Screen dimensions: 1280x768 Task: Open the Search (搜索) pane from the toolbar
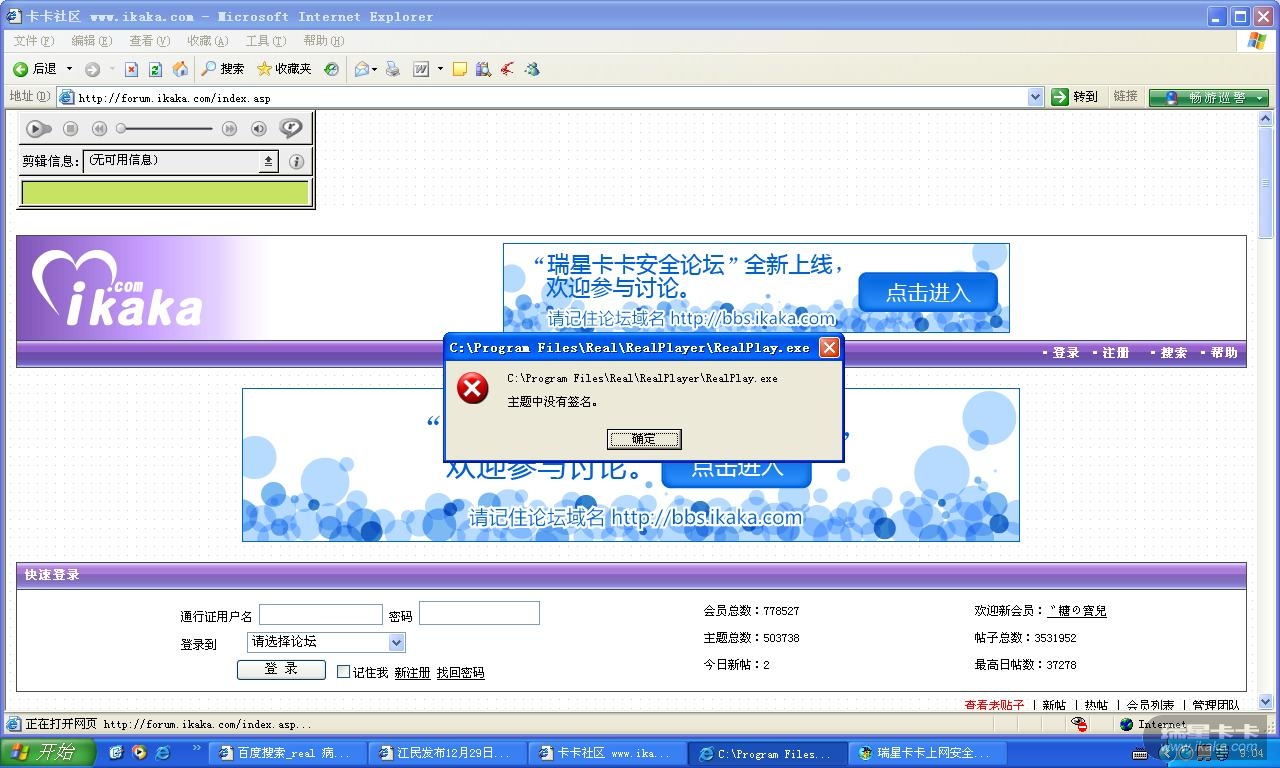pos(223,69)
